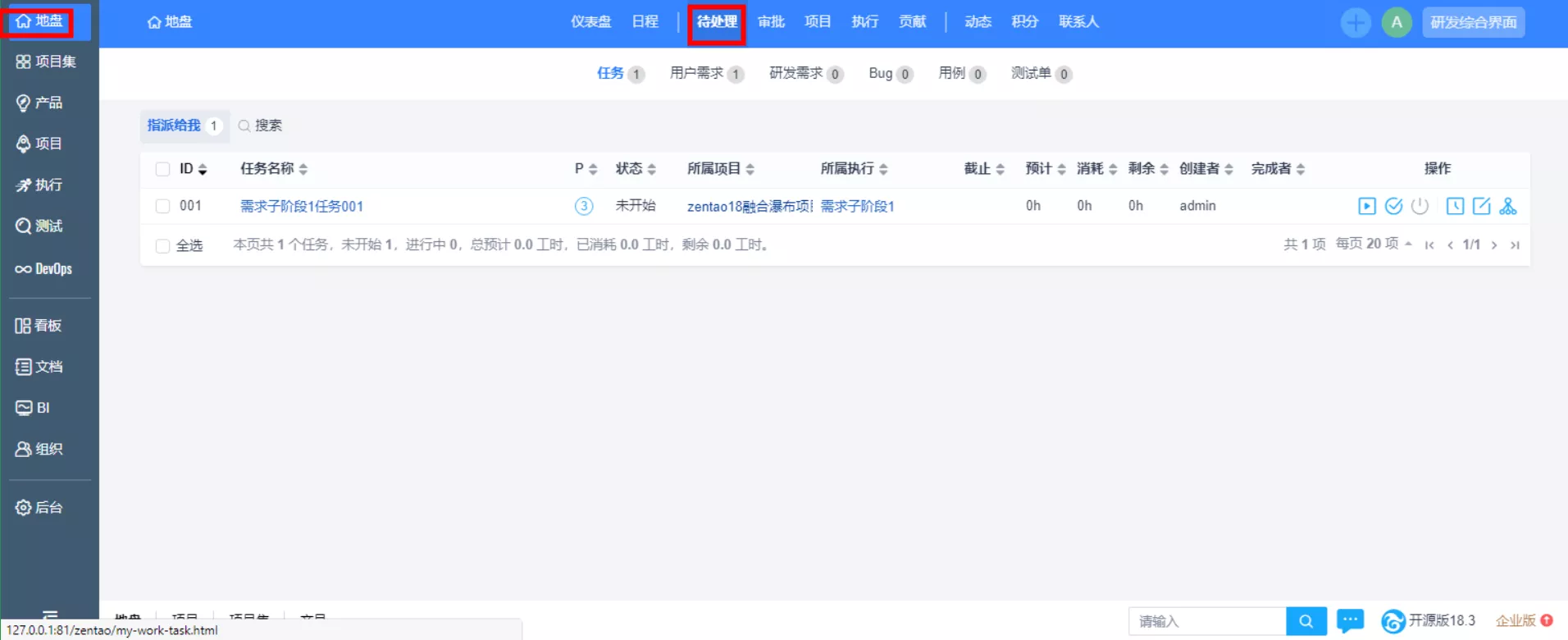Switch to 日程 tab
1568x640 pixels.
point(645,22)
